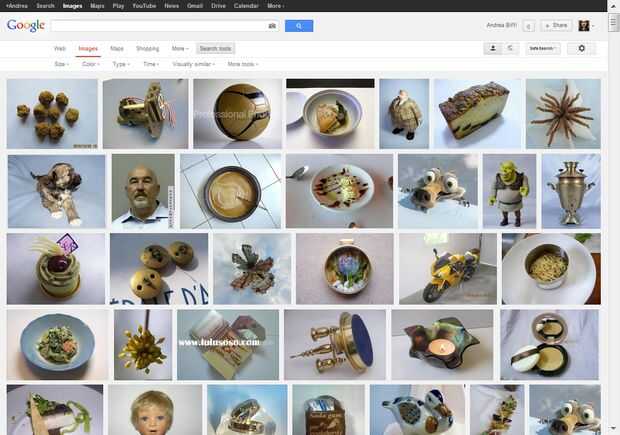Open Play in the black bar
Screen dimensions: 620x435
click(118, 6)
